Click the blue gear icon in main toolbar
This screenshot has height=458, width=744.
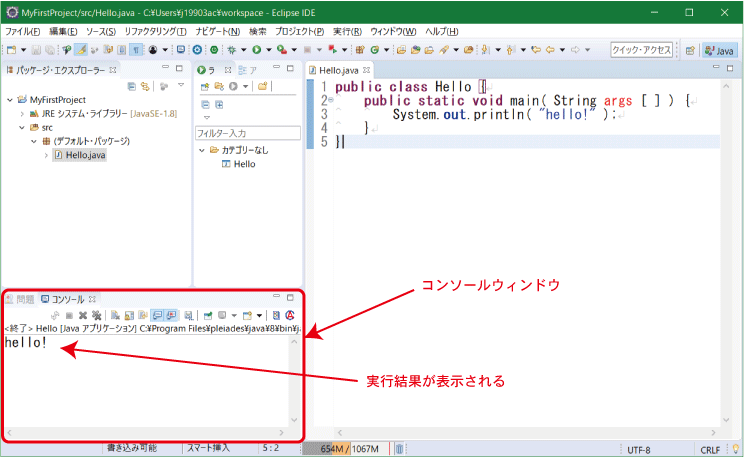coord(197,49)
